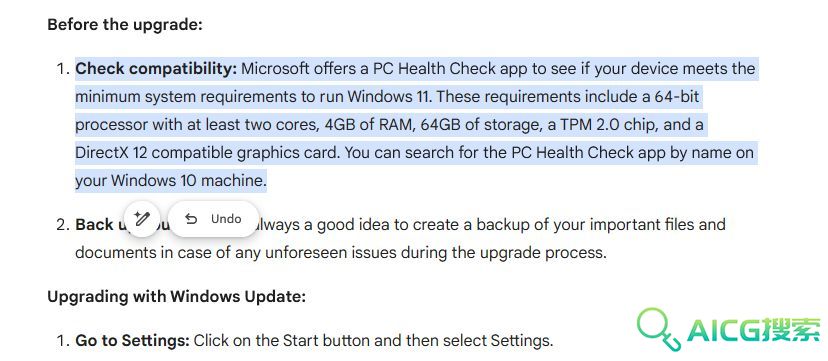Click 'Start button' in the Settings step
The image size is (828, 361).
[326, 340]
